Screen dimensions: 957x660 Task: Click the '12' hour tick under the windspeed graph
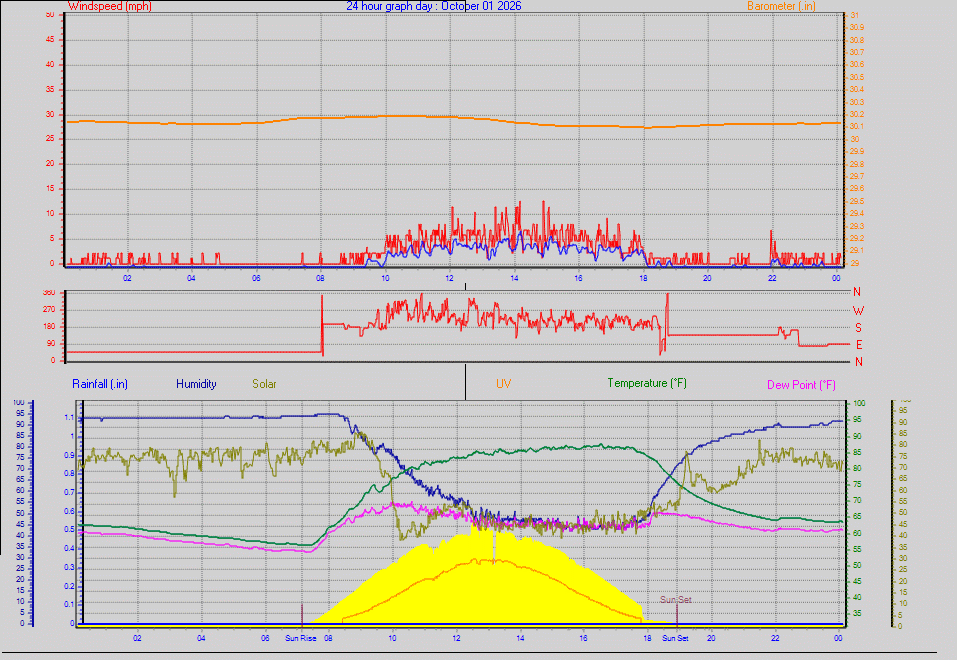pos(450,278)
